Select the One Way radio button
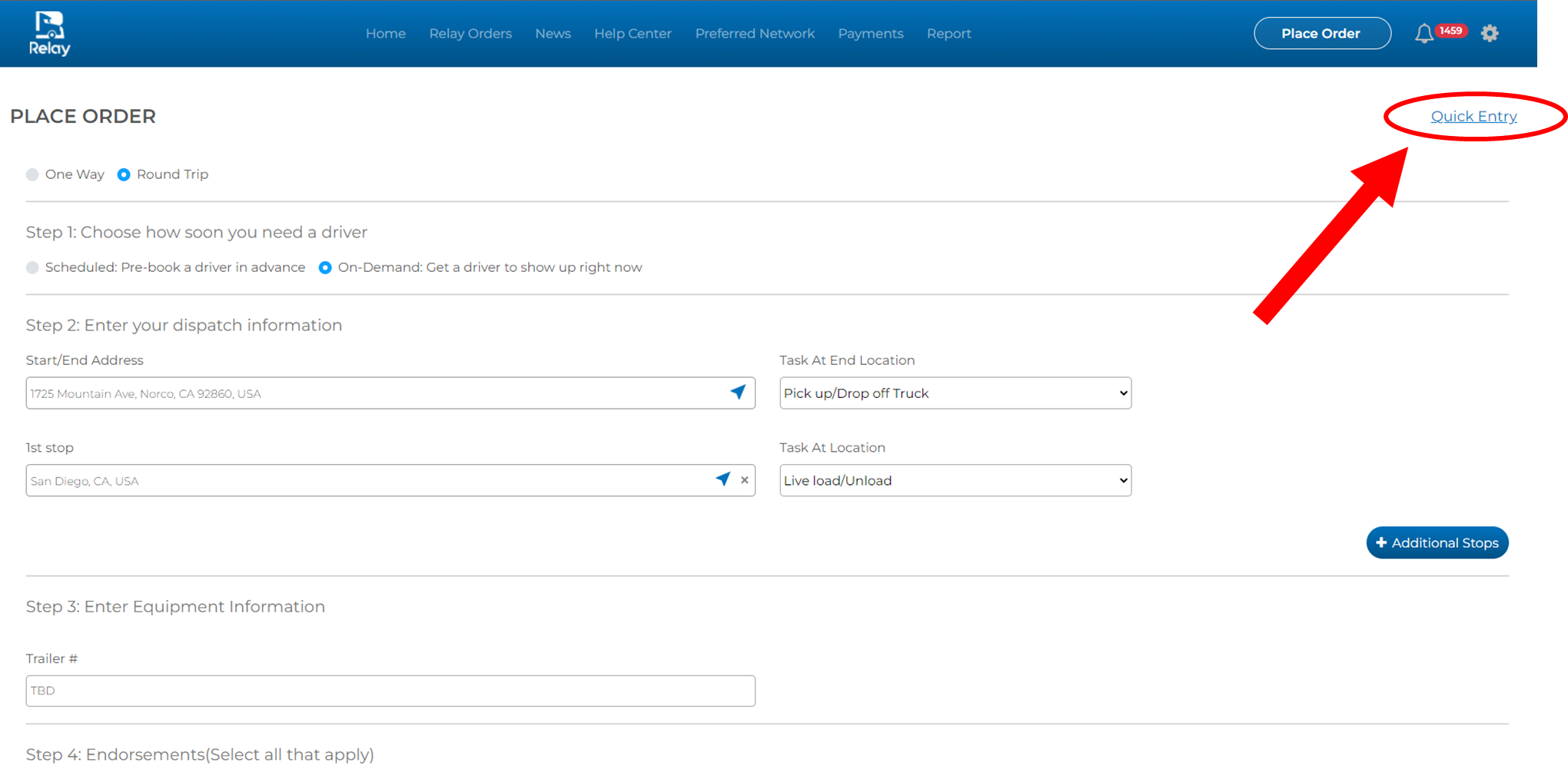The height and width of the screenshot is (769, 1568). (x=32, y=174)
